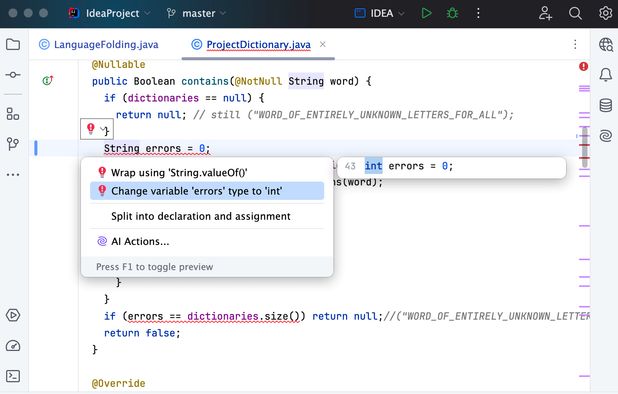618x394 pixels.
Task: Open the Database tool window
Action: [x=606, y=105]
